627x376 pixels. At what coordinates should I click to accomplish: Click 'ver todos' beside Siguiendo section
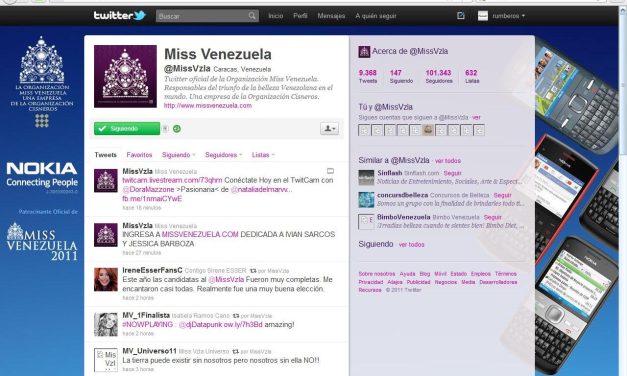(x=411, y=244)
